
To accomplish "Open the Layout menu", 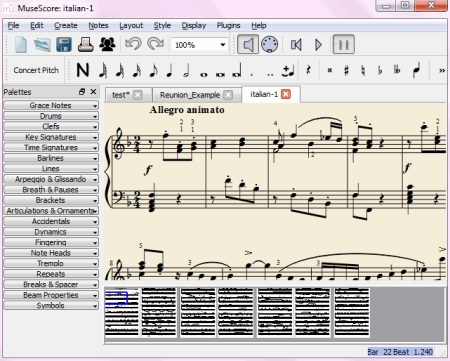I will pos(131,26).
